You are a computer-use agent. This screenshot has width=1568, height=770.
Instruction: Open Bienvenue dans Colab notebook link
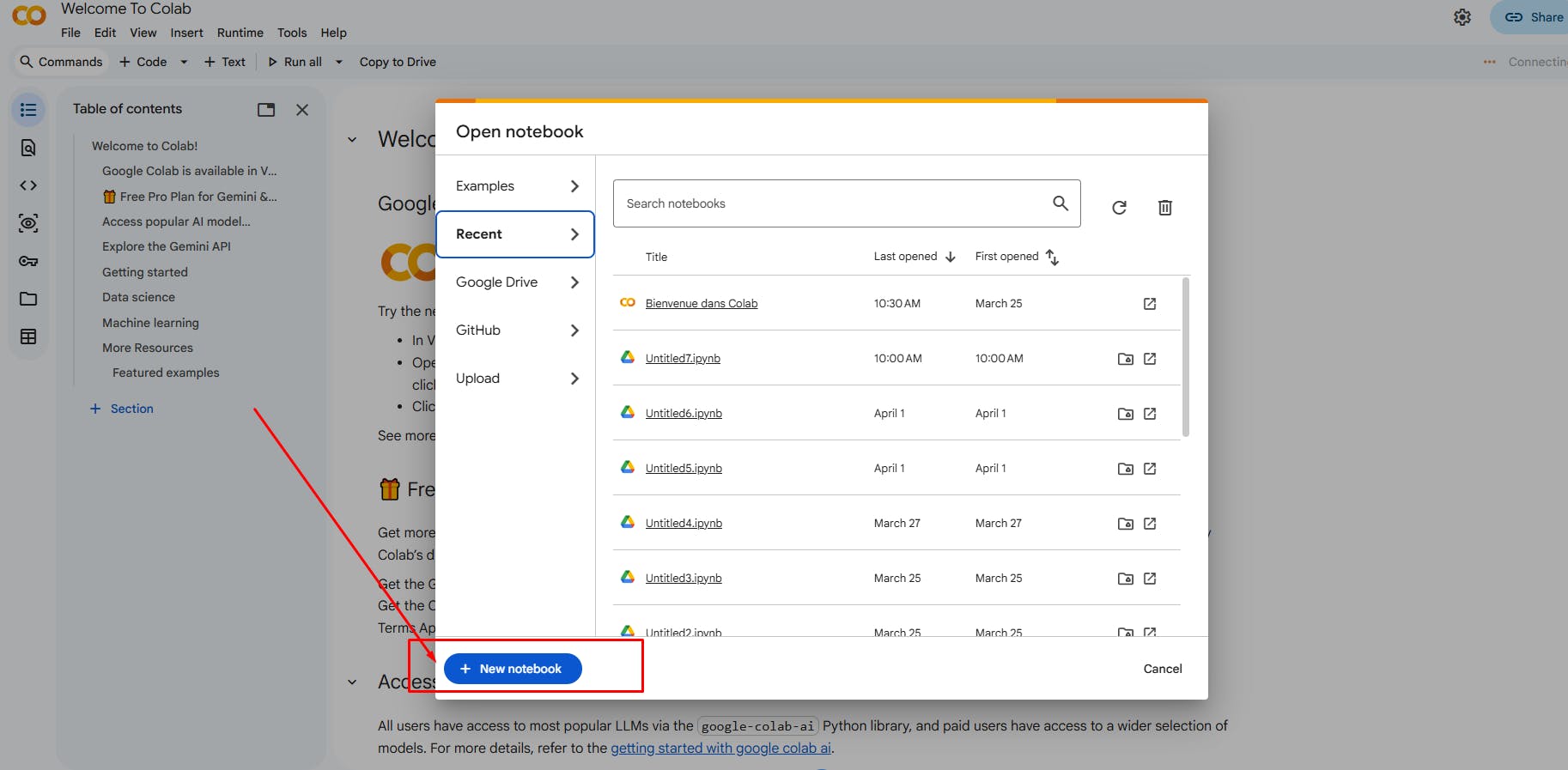click(x=702, y=304)
